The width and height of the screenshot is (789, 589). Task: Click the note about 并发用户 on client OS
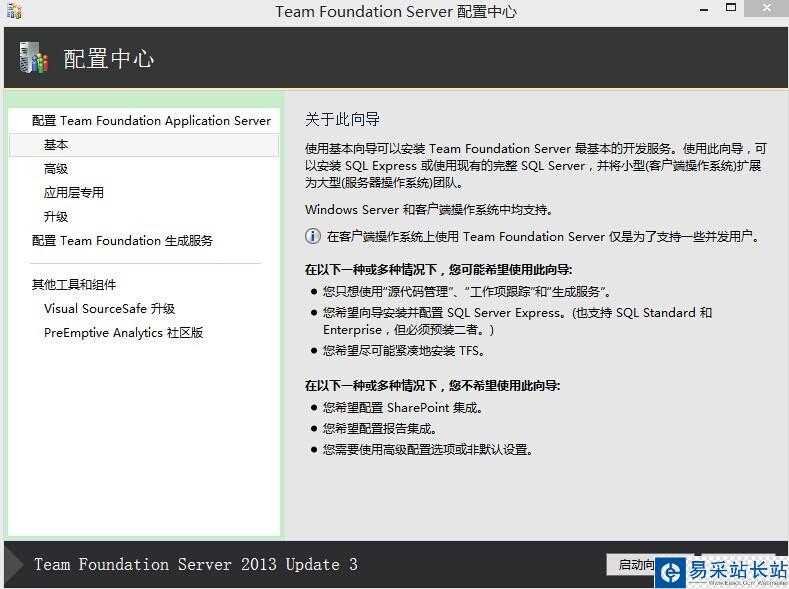543,236
